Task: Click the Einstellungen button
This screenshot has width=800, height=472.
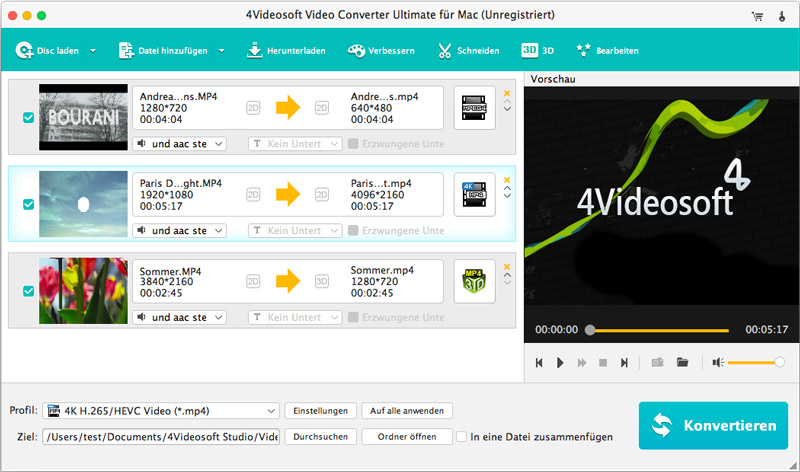Action: coord(321,410)
